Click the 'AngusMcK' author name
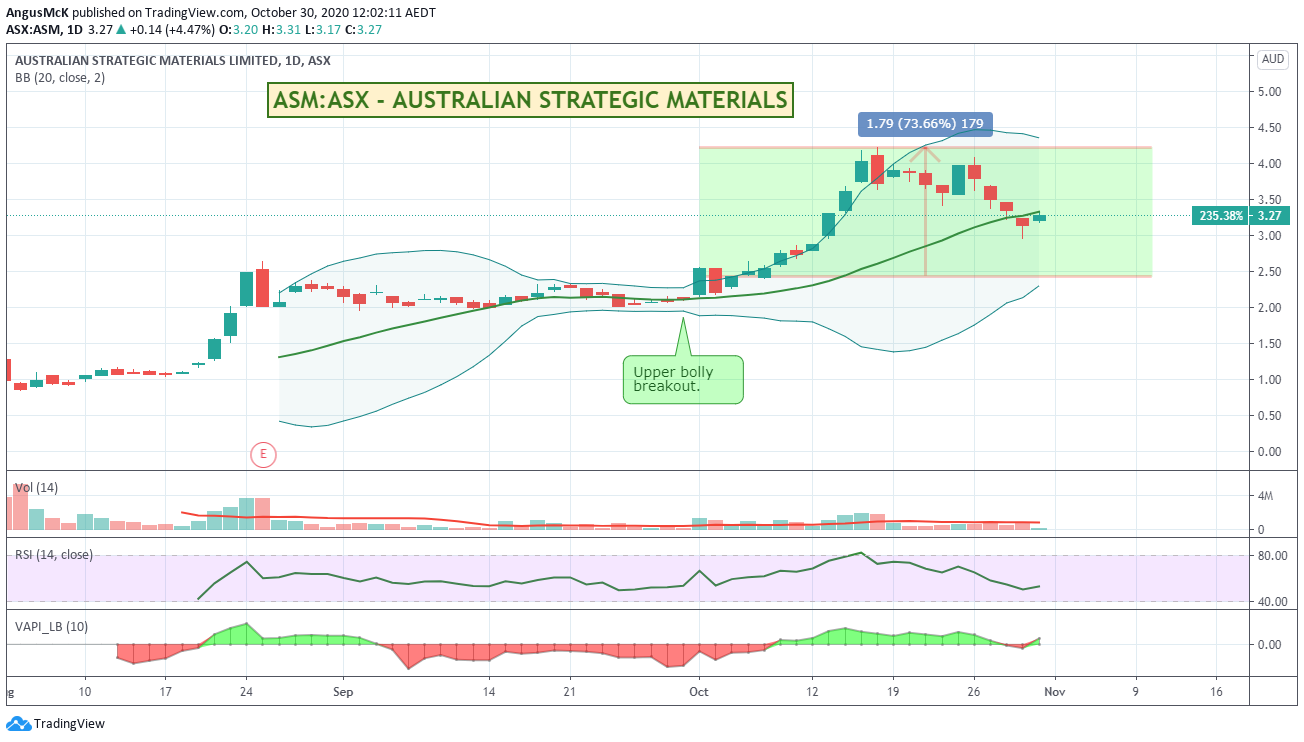Screen dimensions: 1304x742 (x=37, y=12)
